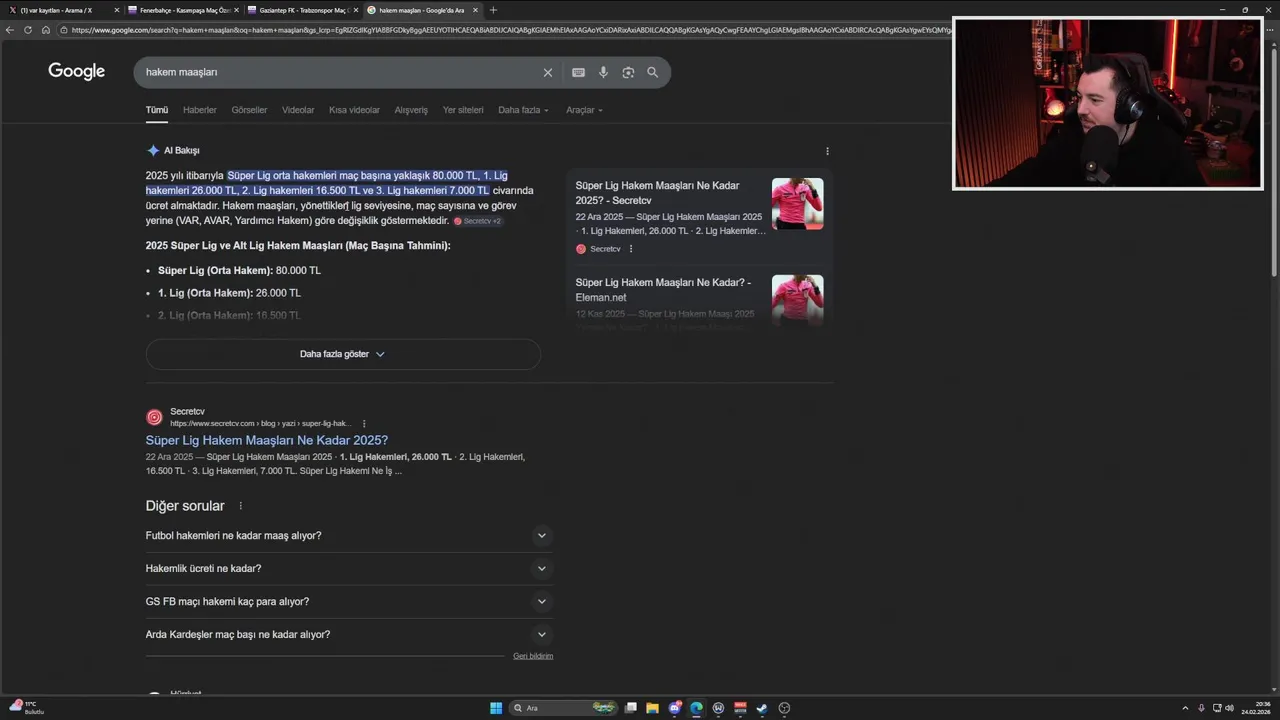
Task: Clear the search box with the X icon
Action: [x=548, y=72]
